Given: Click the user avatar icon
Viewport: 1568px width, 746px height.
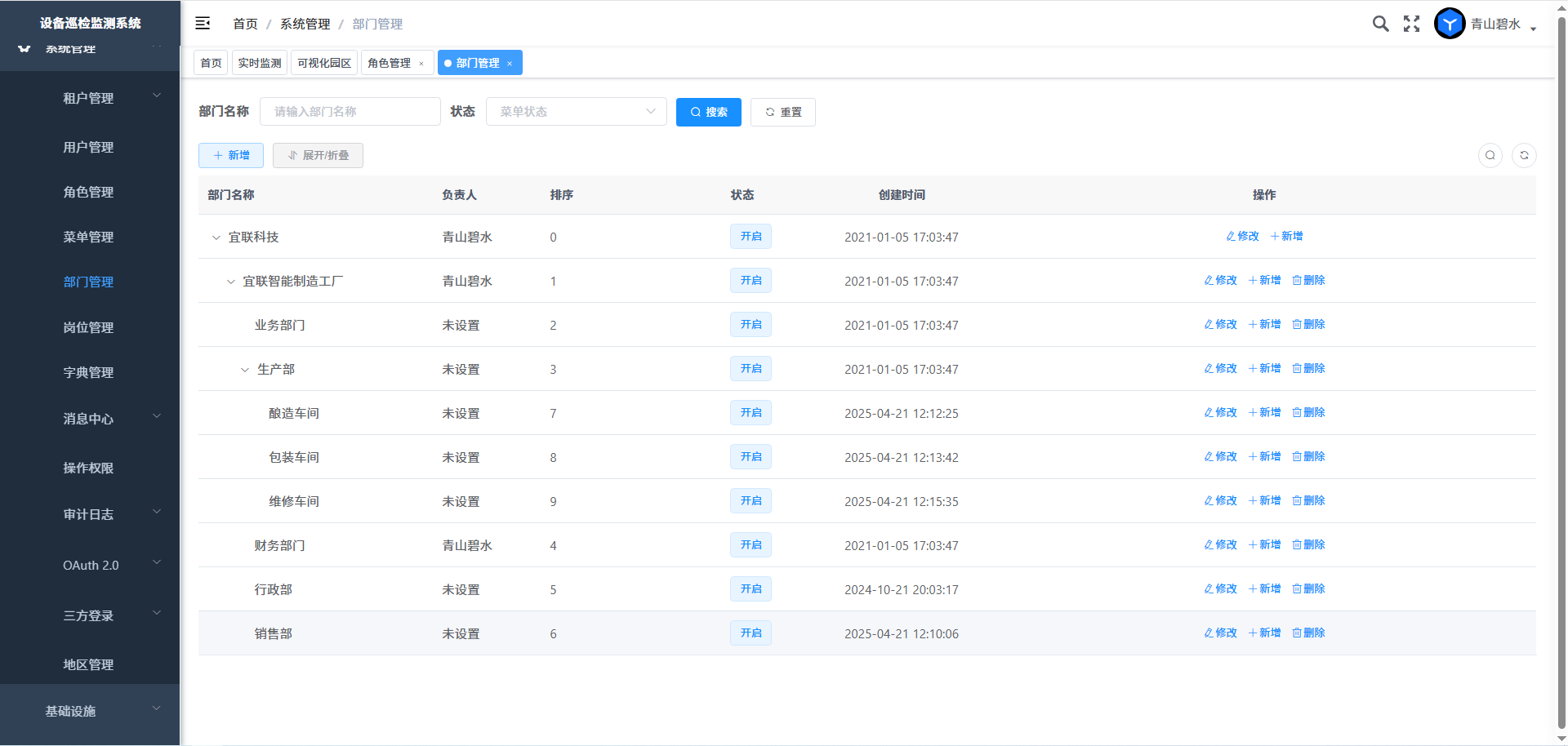Looking at the screenshot, I should click(1450, 24).
